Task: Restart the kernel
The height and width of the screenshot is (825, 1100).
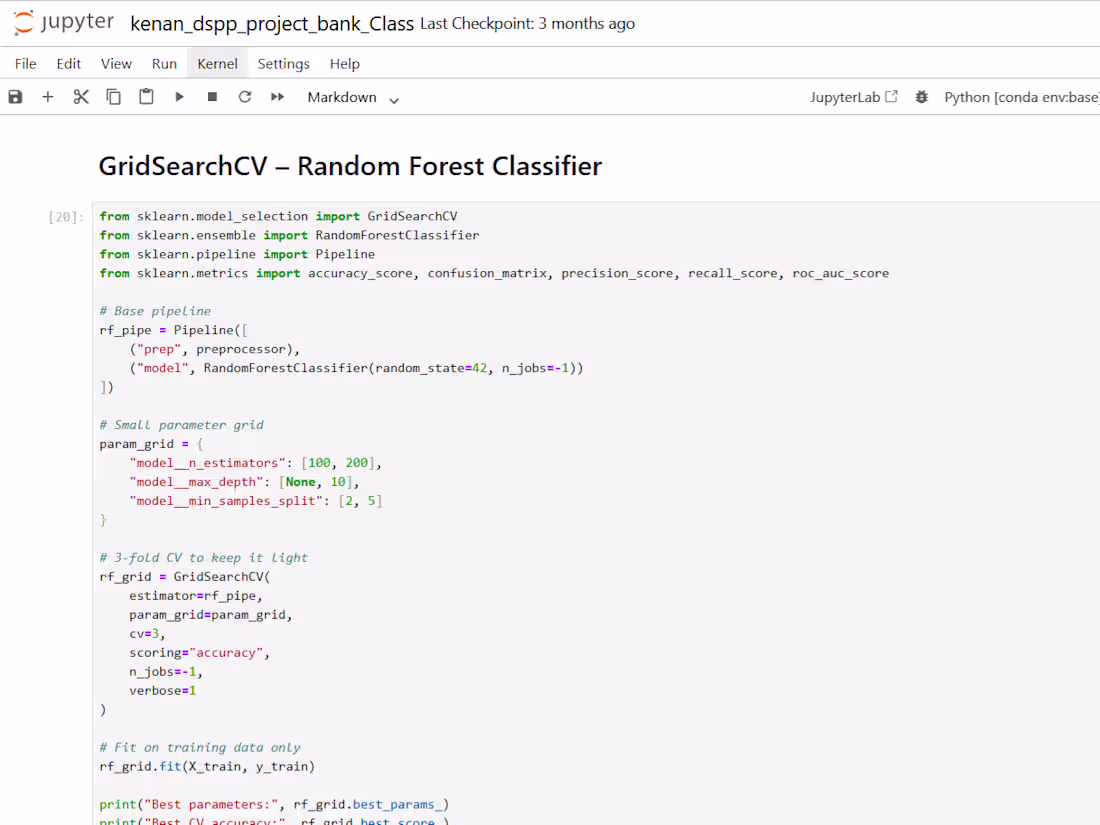Action: 245,97
